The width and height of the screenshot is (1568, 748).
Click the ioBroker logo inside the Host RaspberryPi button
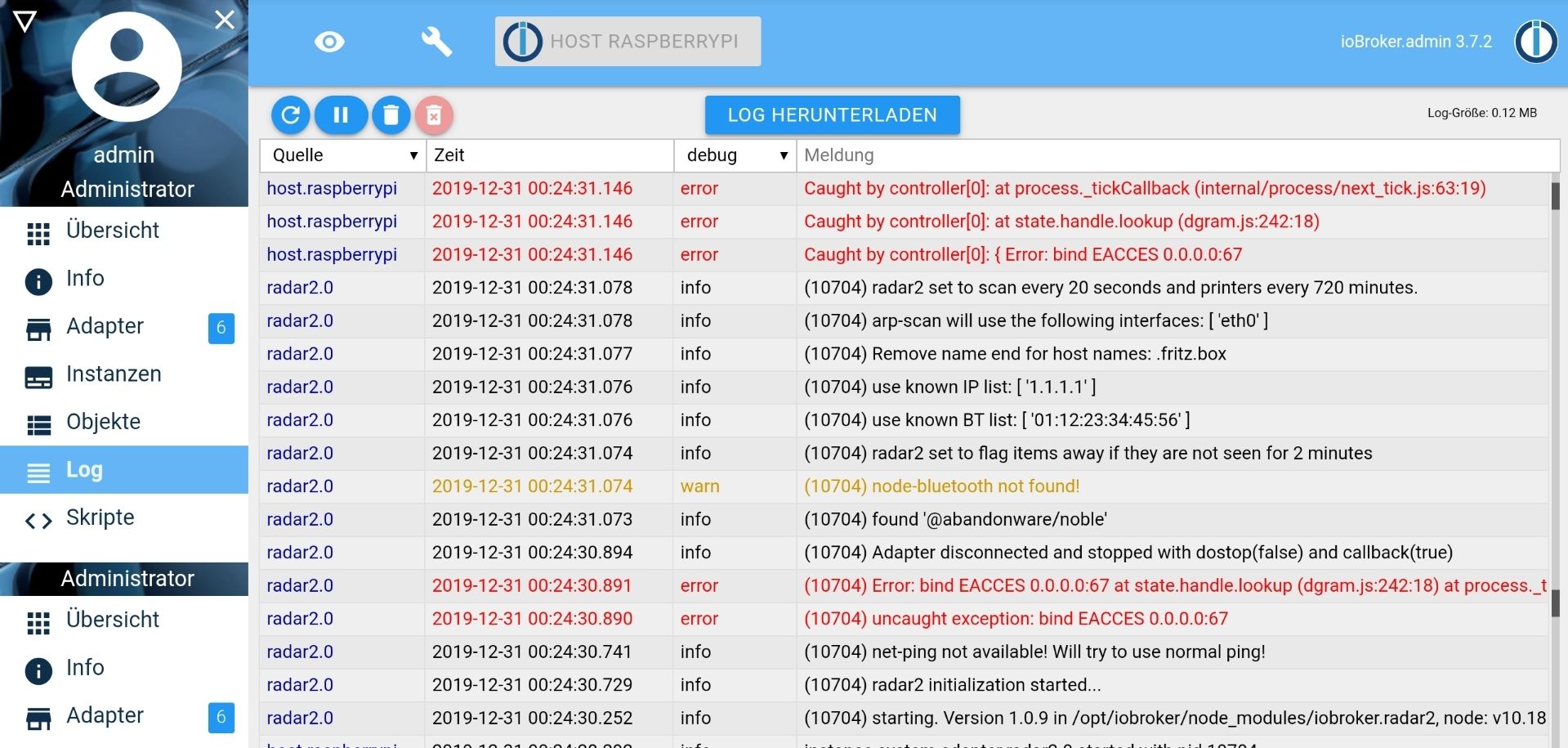pyautogui.click(x=523, y=42)
